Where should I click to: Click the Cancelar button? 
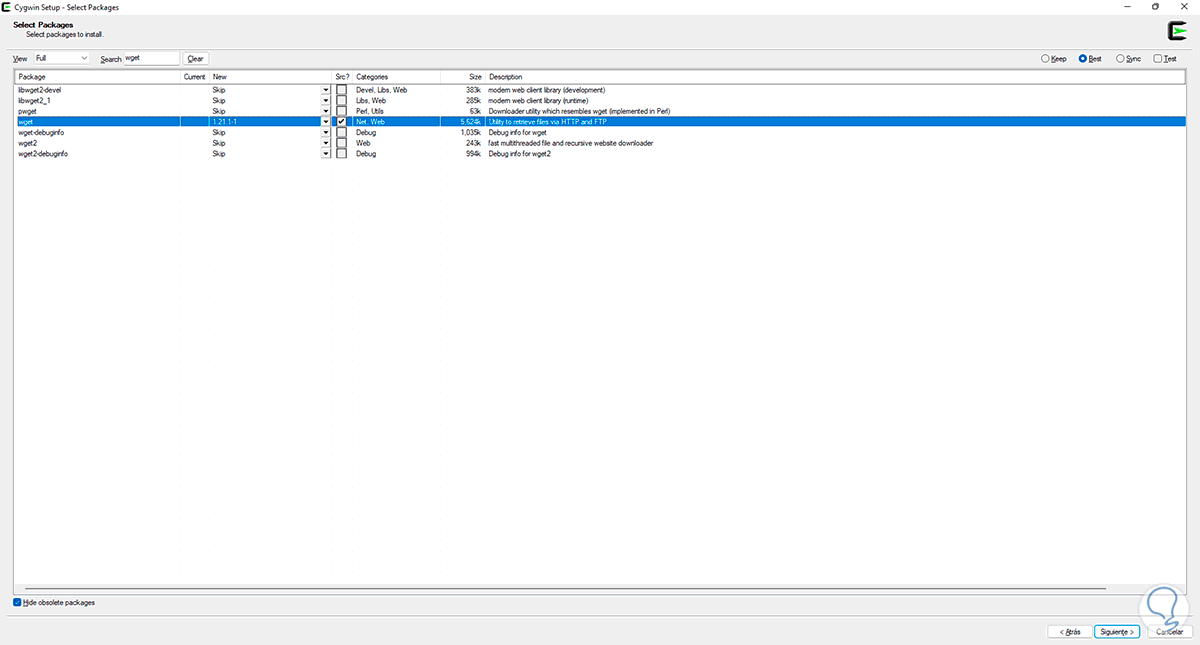[x=1169, y=632]
